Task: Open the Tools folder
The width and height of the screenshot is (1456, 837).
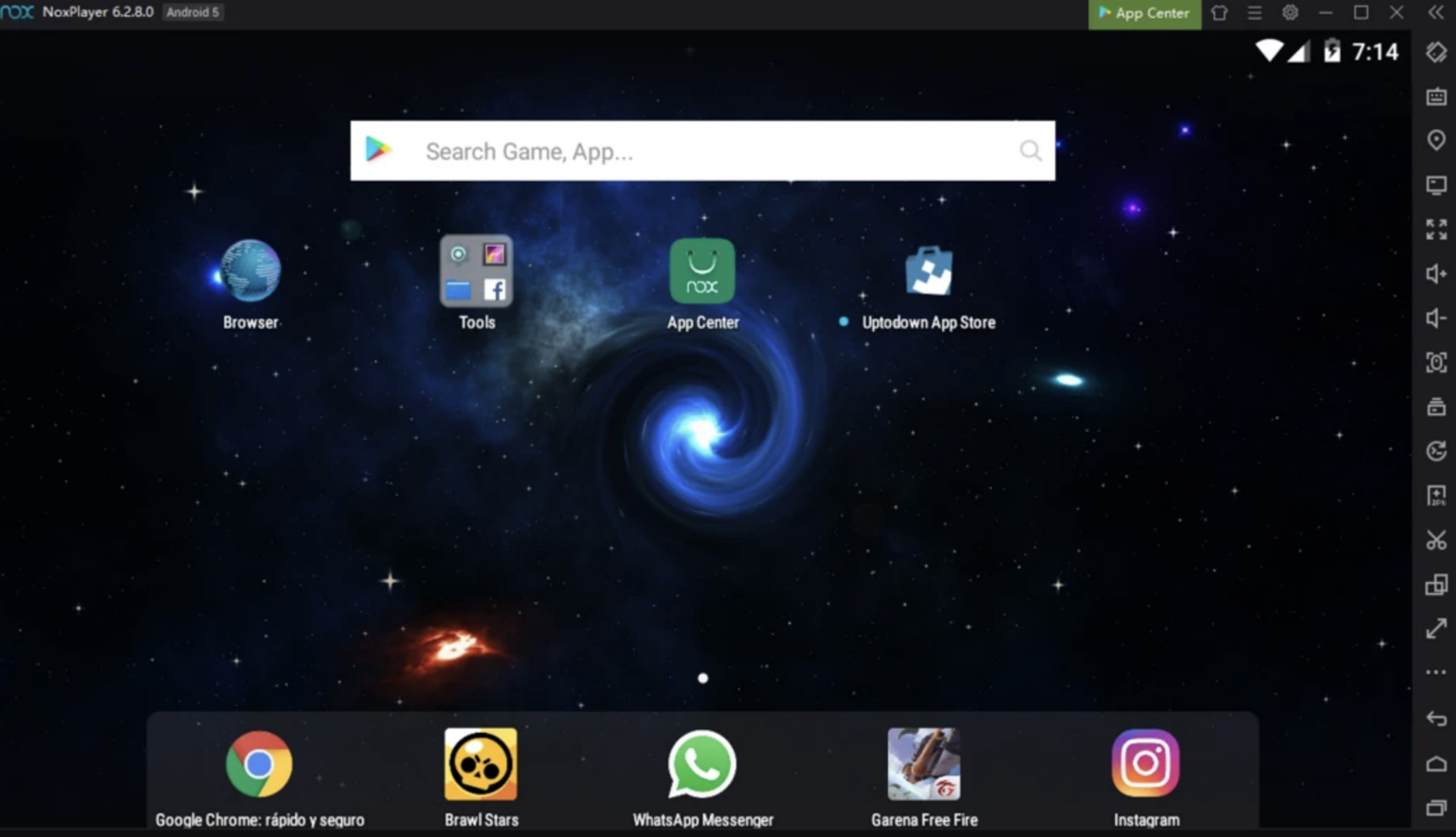Action: coord(476,270)
